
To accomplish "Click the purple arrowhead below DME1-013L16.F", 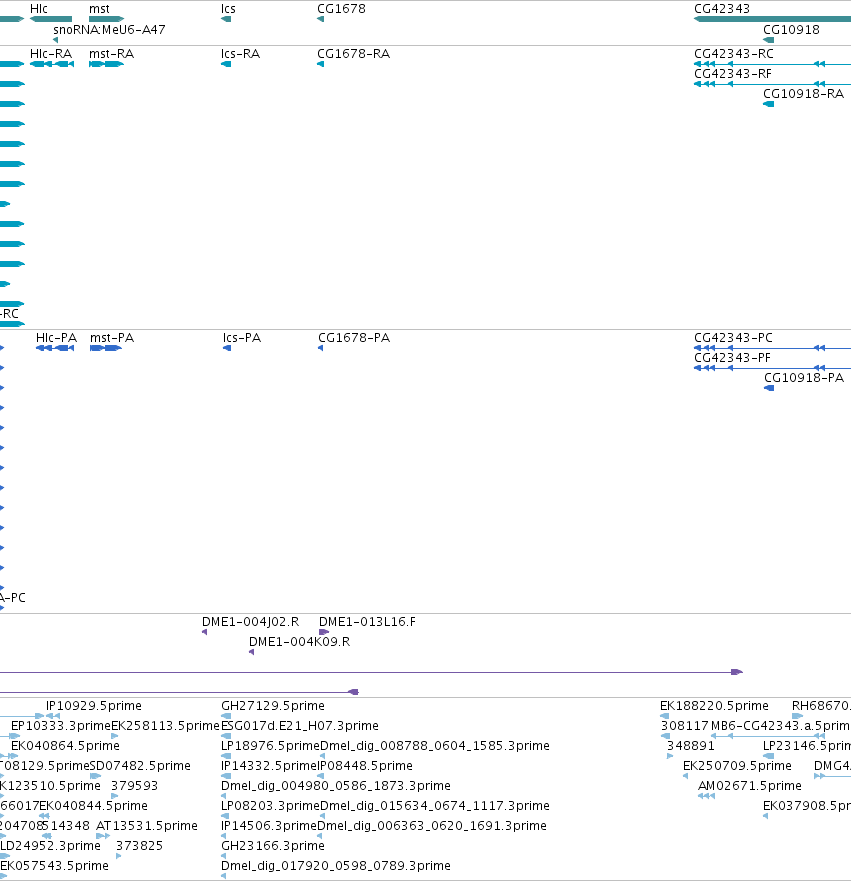I will point(324,632).
